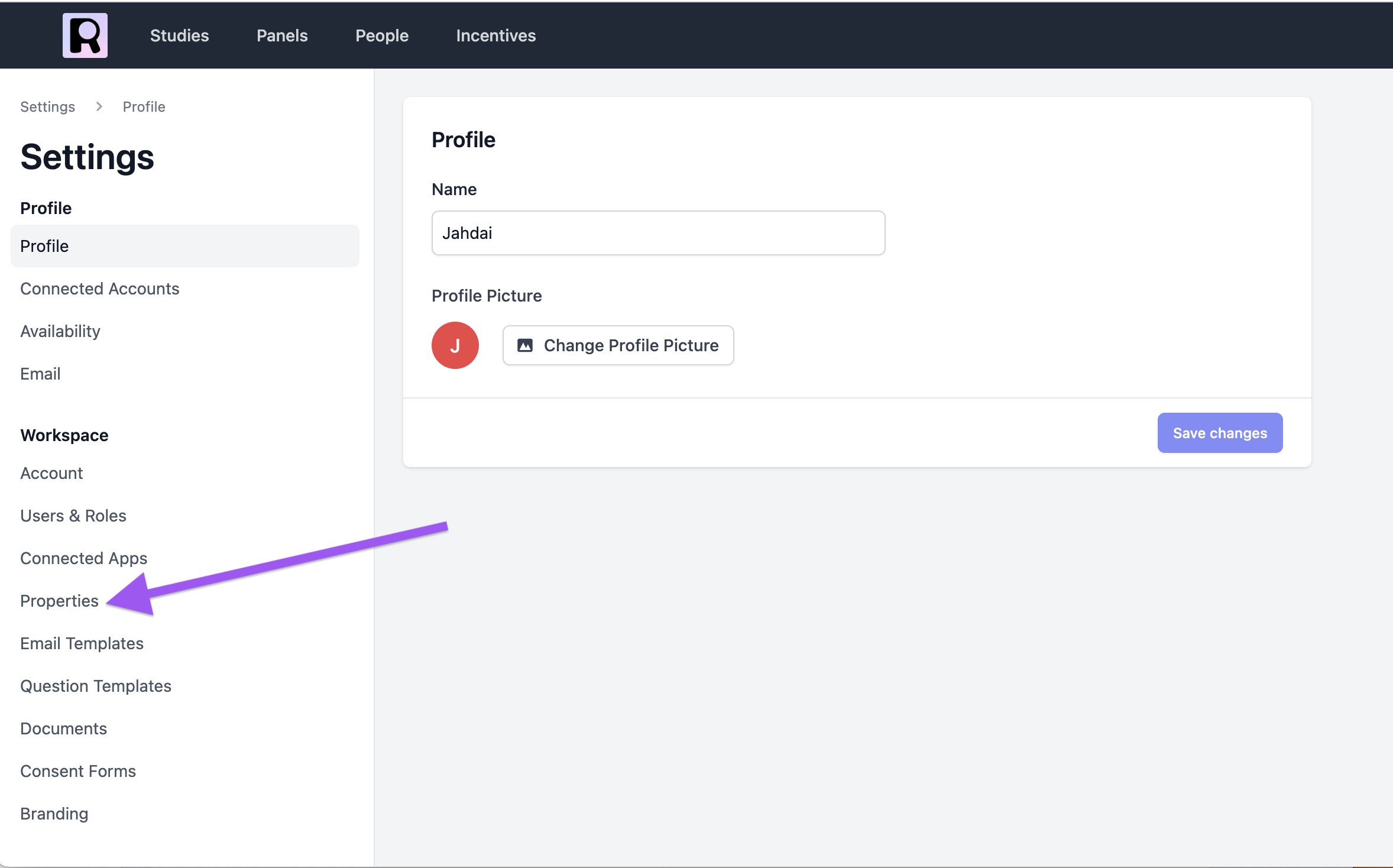
Task: Open the Branding settings page
Action: click(x=54, y=814)
